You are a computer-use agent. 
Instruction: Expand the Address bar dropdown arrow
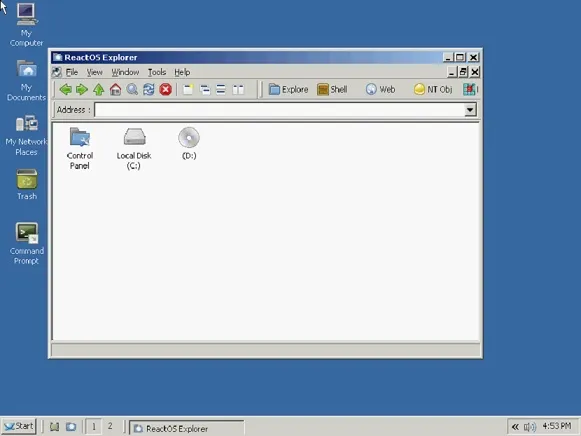click(x=470, y=110)
